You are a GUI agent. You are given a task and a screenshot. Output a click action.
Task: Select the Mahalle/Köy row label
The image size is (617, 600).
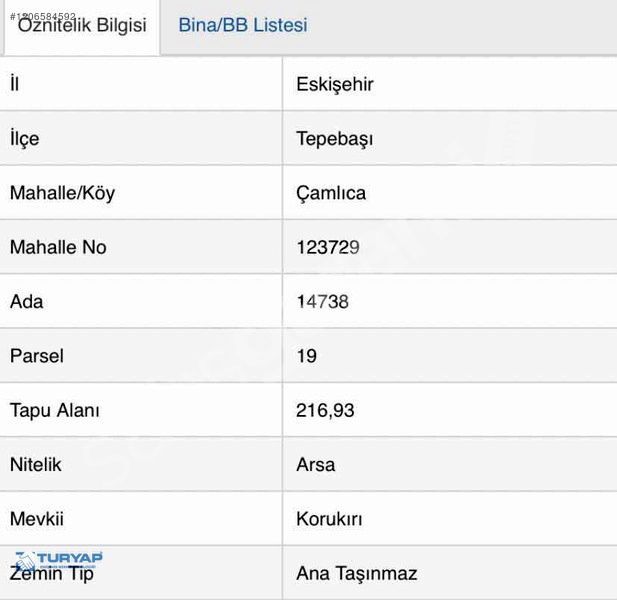[x=63, y=193]
